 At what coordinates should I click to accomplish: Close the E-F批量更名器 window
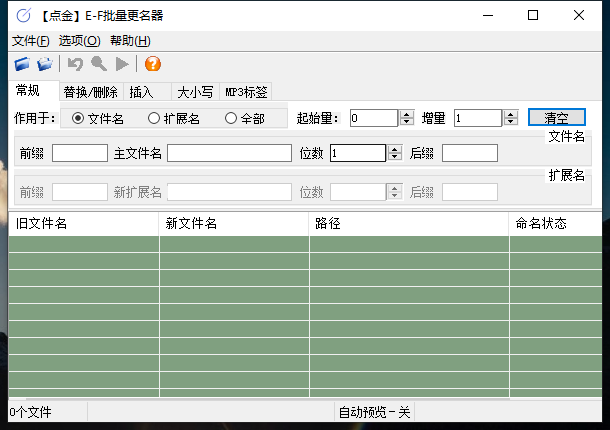coord(579,16)
